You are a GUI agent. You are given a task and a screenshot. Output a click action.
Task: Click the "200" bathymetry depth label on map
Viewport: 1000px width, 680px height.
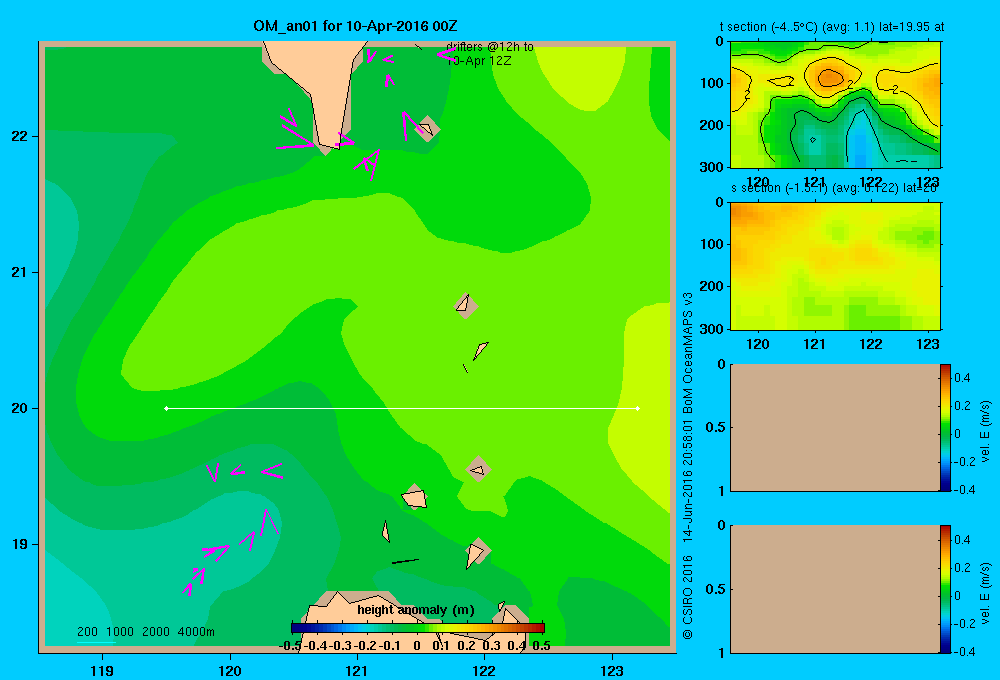pos(87,632)
